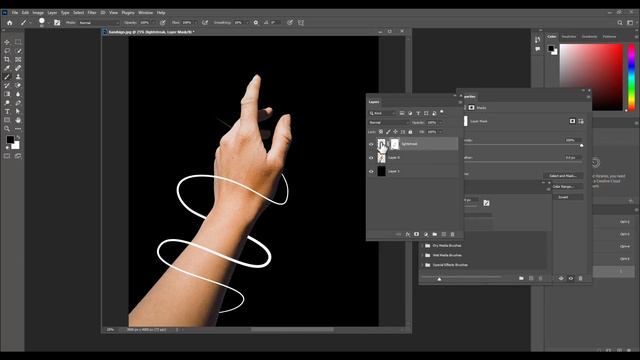
Task: Select the Gradient tool
Action: pos(7,94)
